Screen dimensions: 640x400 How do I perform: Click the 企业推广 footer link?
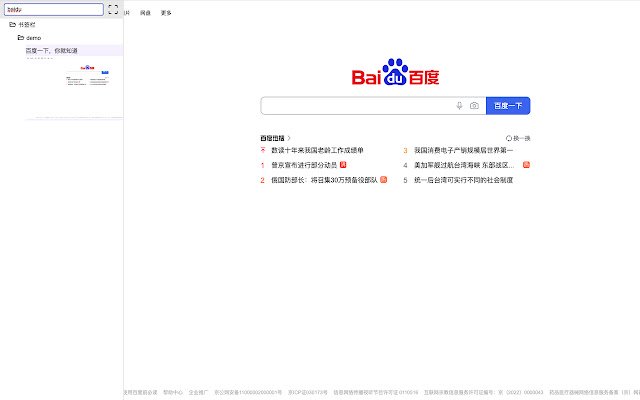coord(198,392)
